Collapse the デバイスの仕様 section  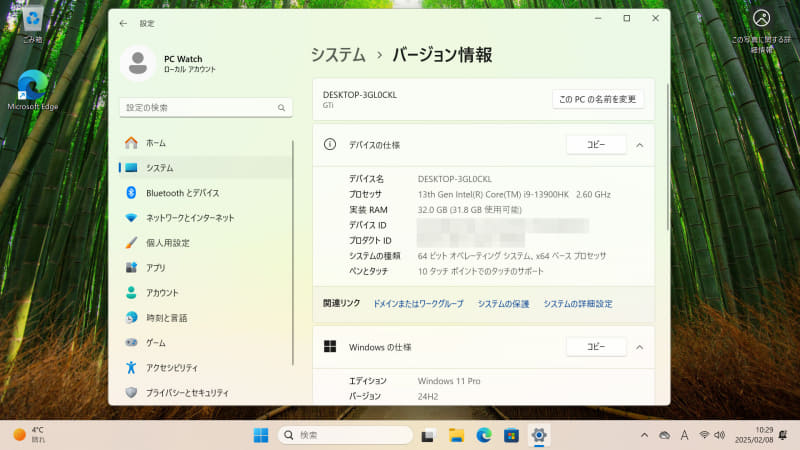[639, 145]
